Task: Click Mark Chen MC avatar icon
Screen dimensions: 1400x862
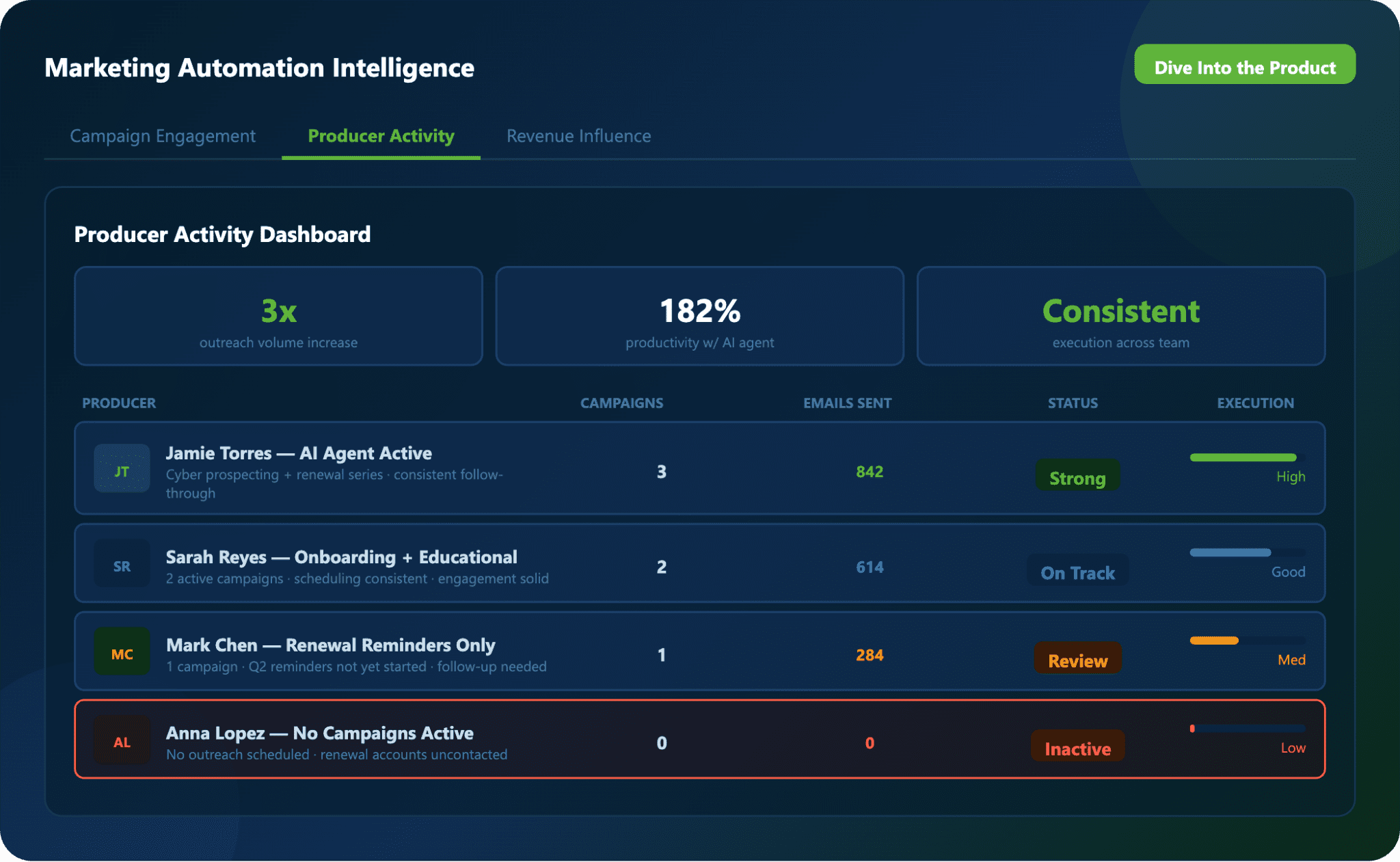Action: click(122, 652)
